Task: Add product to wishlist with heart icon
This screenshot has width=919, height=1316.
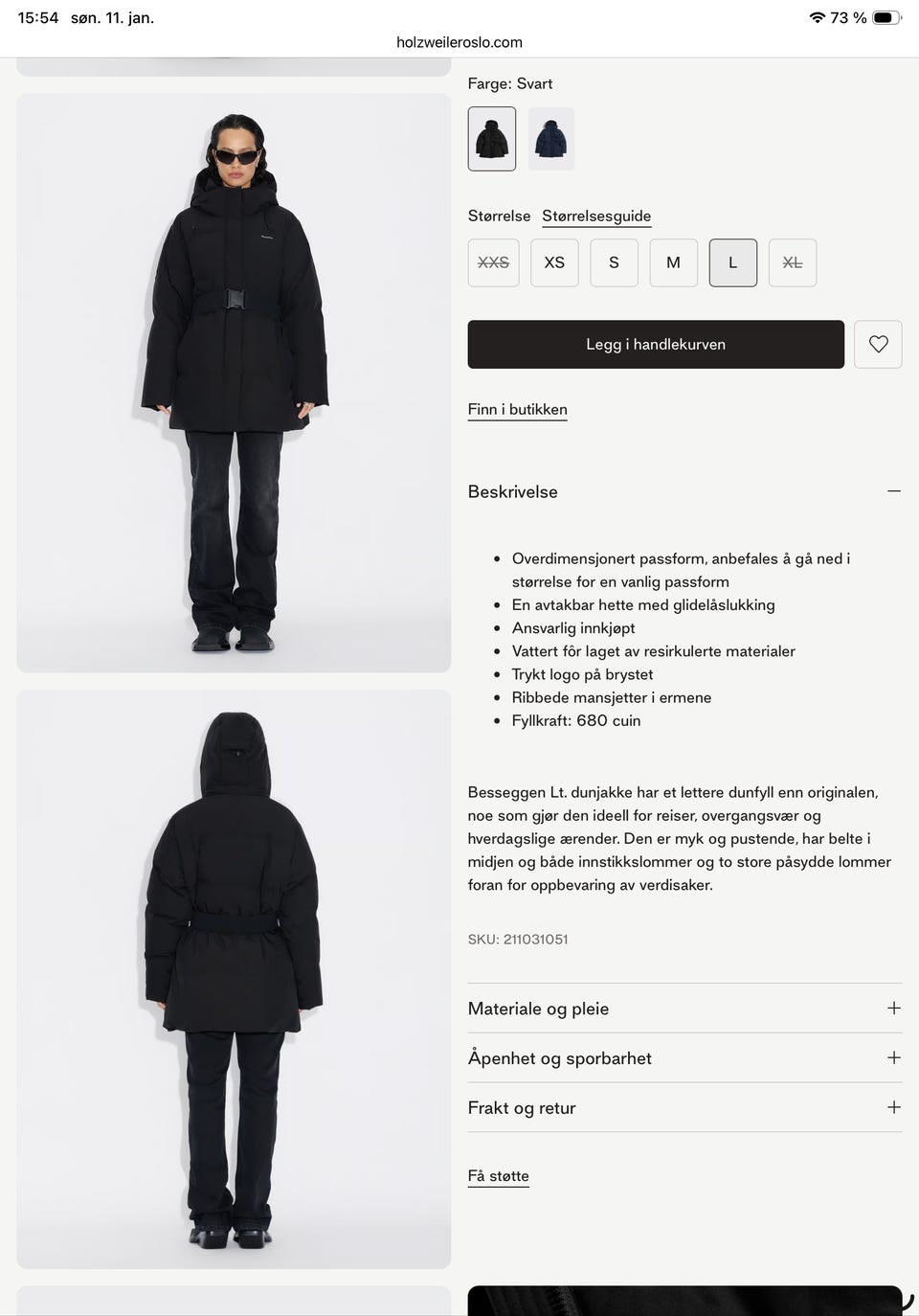Action: pyautogui.click(x=878, y=344)
